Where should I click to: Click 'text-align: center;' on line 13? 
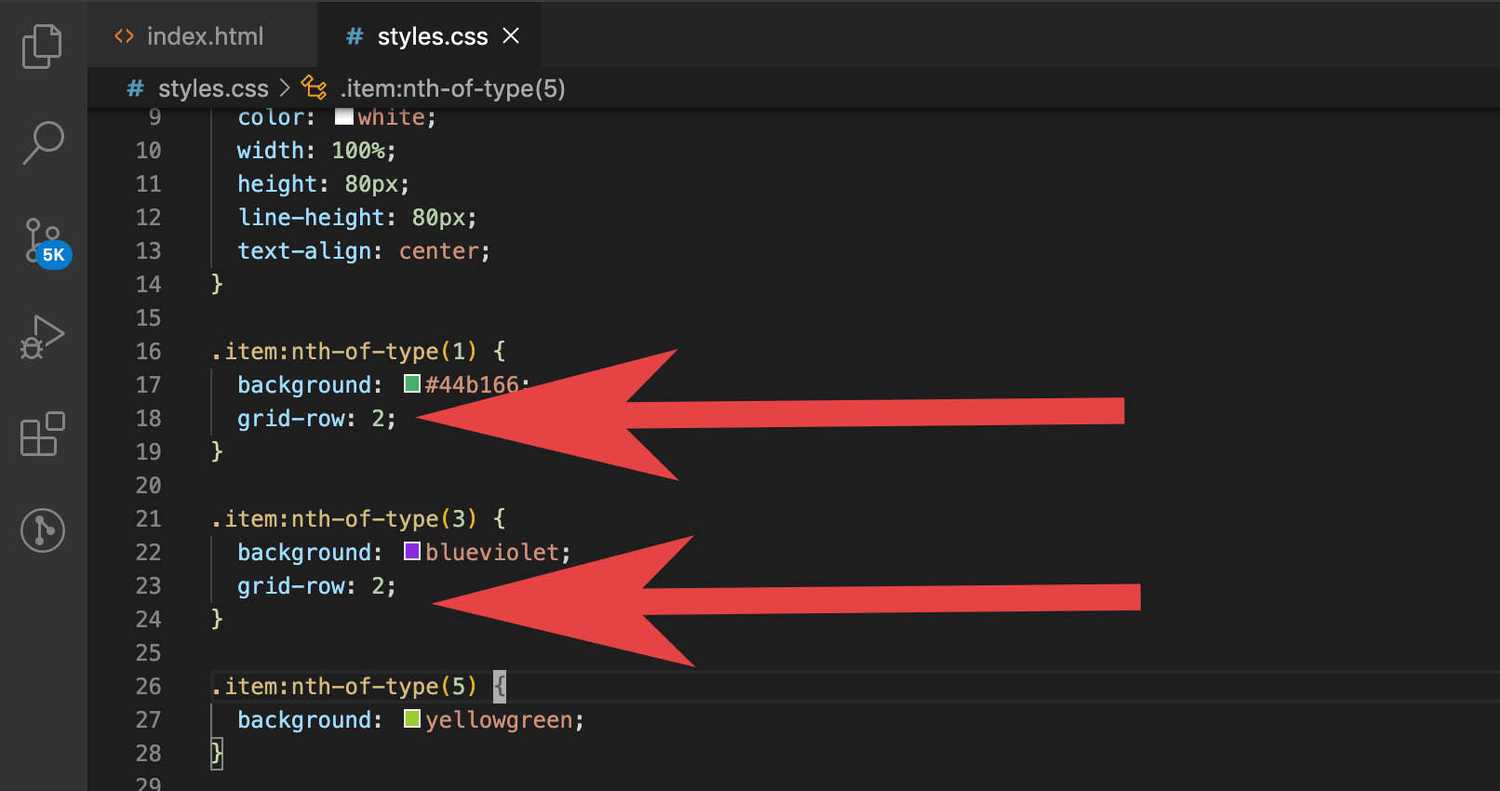[364, 250]
